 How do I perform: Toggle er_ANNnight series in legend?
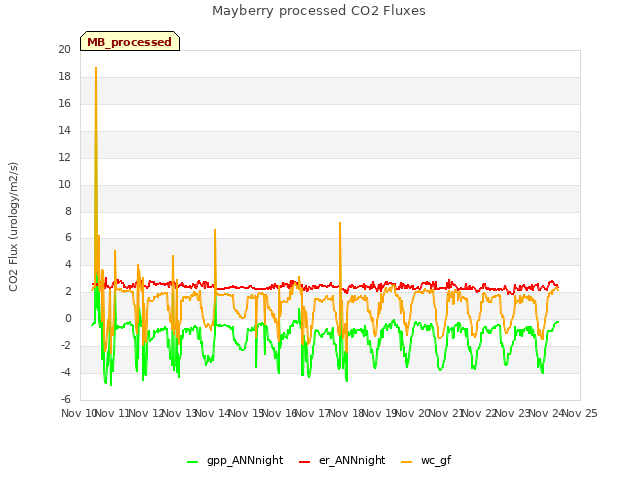point(342,460)
